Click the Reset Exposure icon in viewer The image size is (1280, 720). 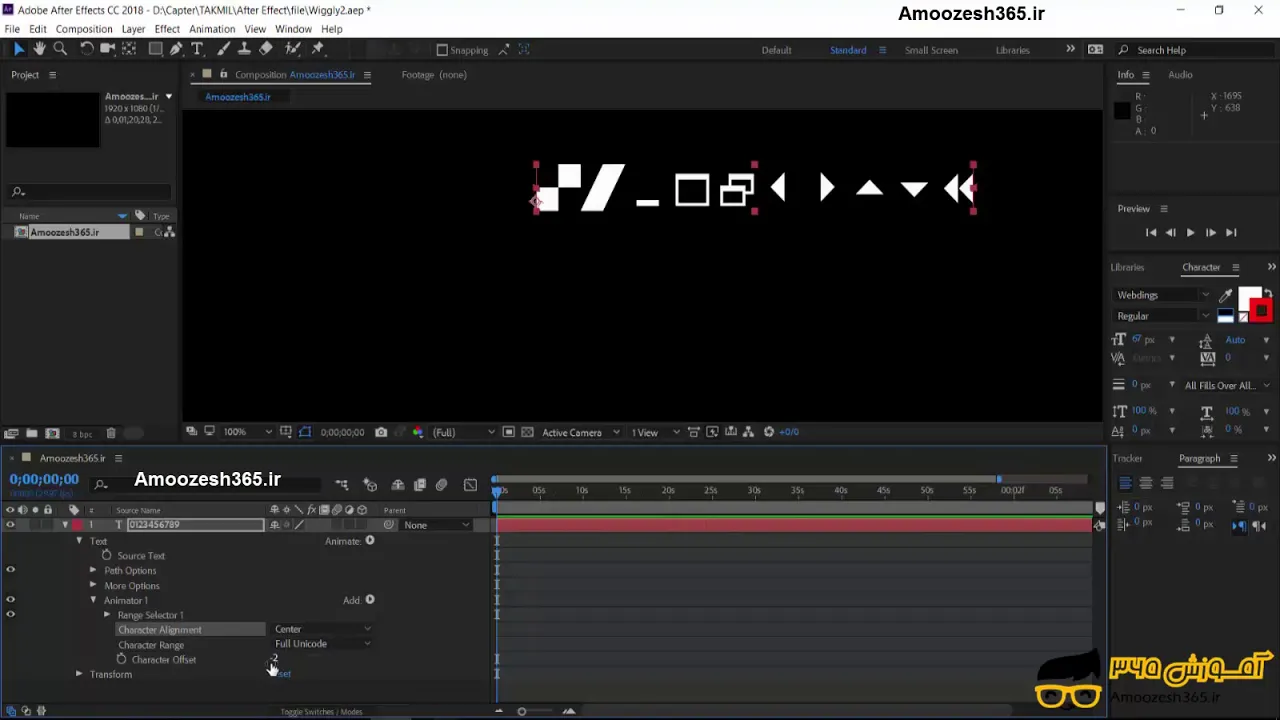[769, 432]
